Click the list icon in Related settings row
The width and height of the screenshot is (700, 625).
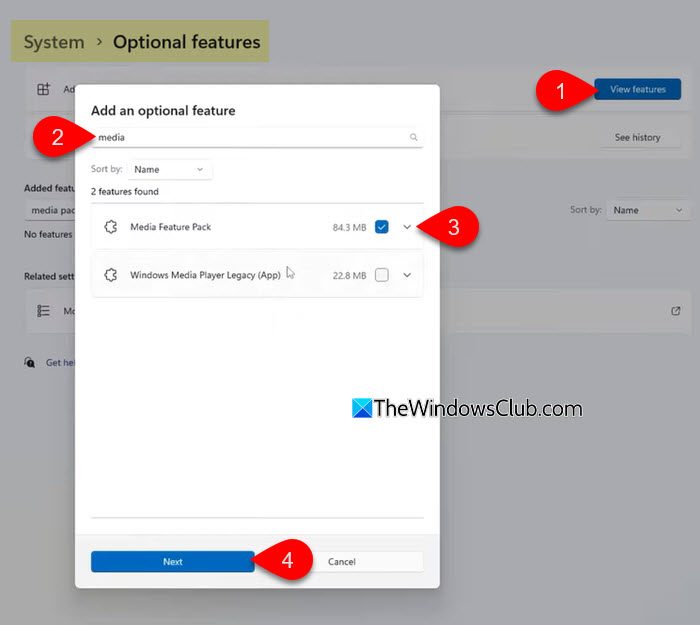tap(43, 311)
